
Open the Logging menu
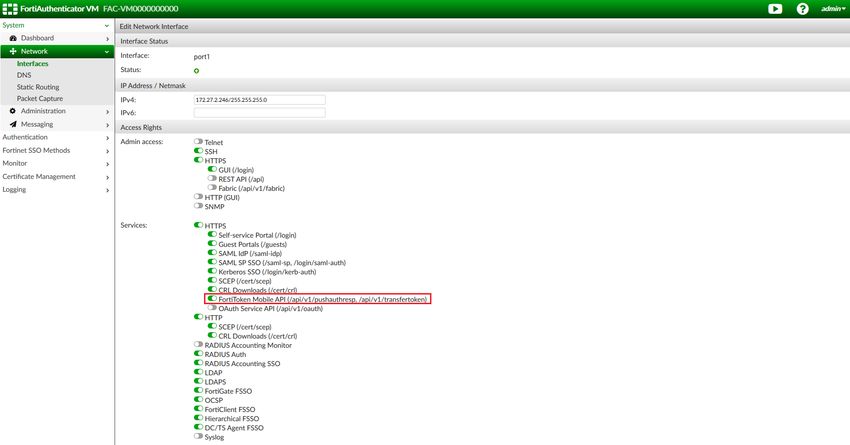pos(14,189)
